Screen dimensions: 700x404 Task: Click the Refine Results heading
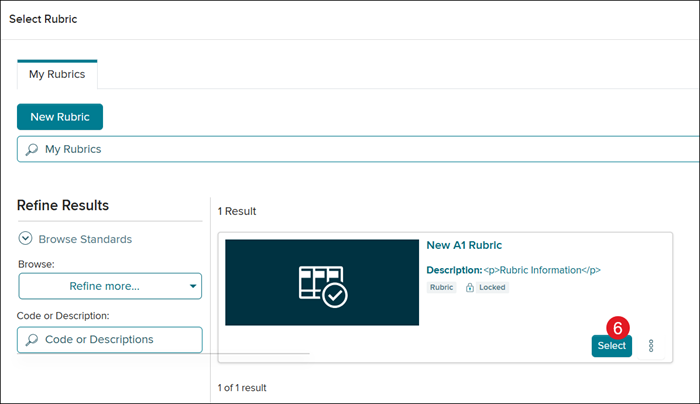click(x=63, y=205)
